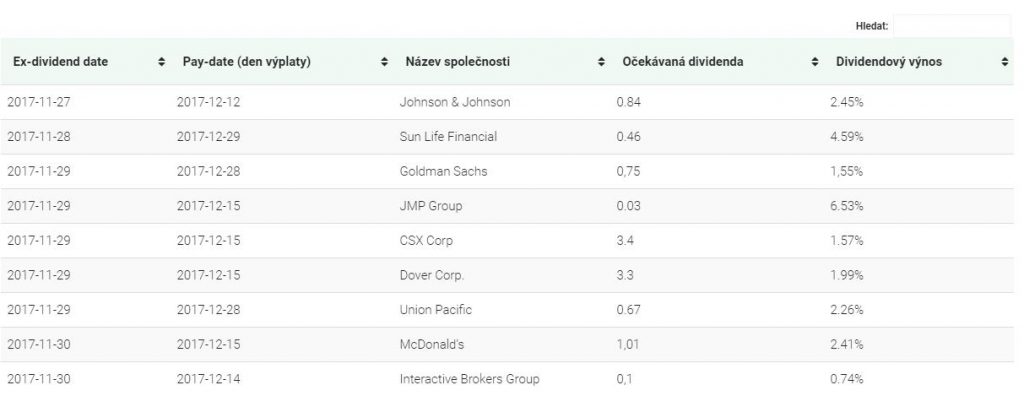Click the Očekávaná dividenda header label

coord(682,62)
